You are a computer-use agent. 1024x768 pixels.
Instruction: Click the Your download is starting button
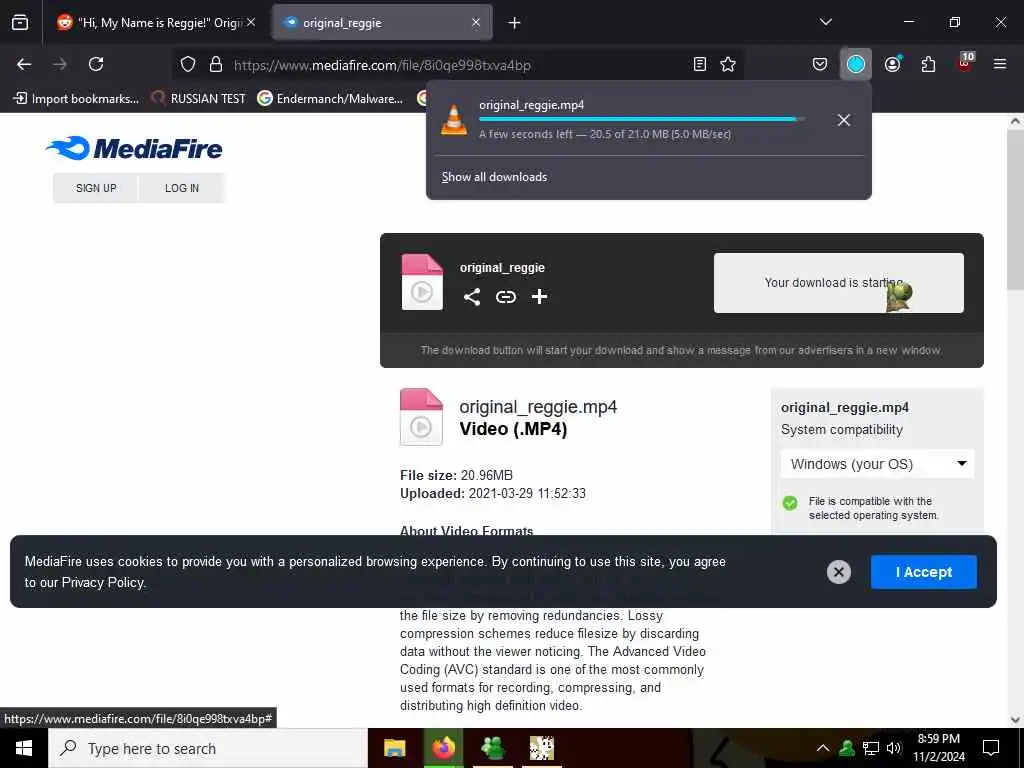839,283
